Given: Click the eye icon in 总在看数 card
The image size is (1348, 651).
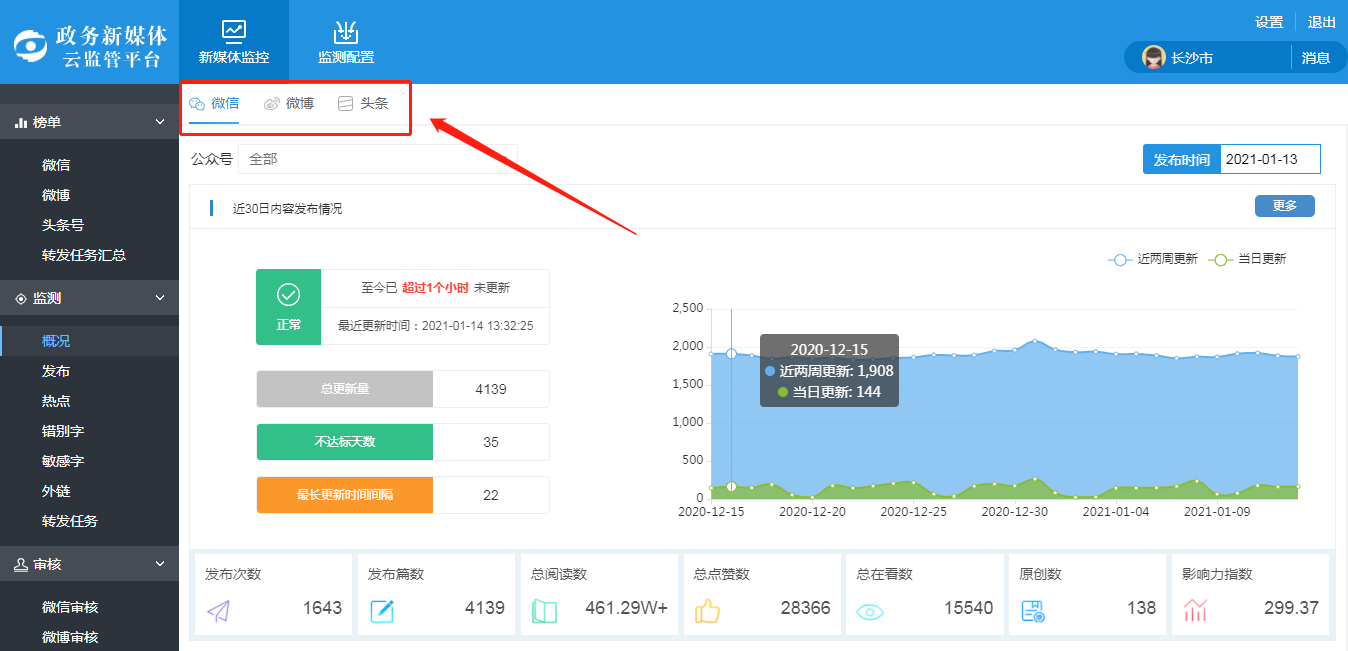Looking at the screenshot, I should pos(870,611).
